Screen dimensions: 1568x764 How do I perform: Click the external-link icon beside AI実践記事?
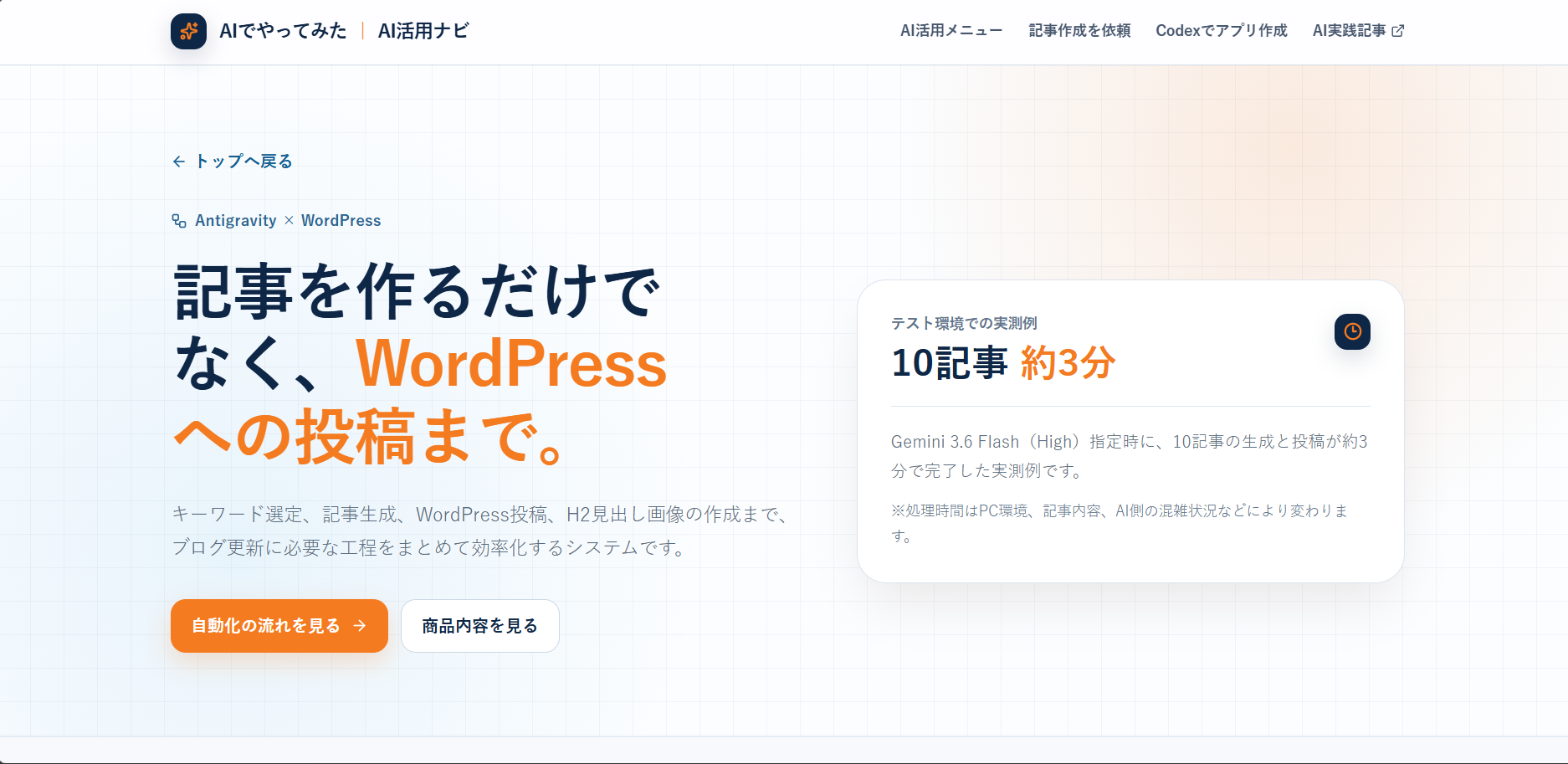(1397, 31)
